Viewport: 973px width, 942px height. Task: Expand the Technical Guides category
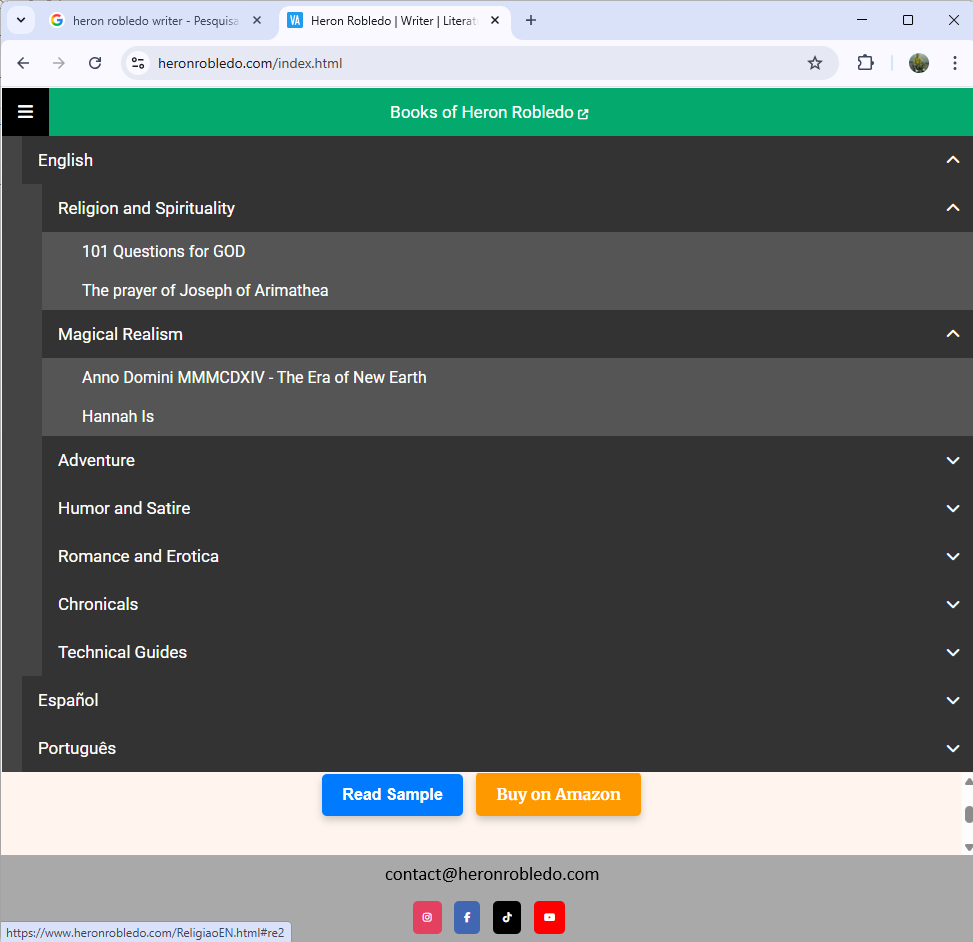tap(507, 652)
